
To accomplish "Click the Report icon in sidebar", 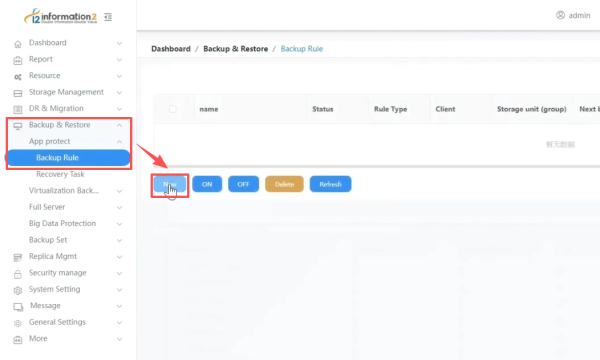I will [18, 60].
